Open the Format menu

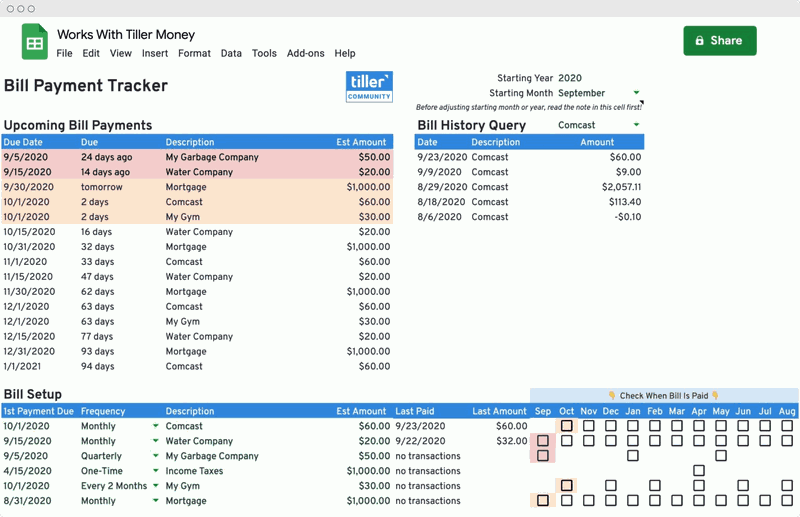click(194, 53)
